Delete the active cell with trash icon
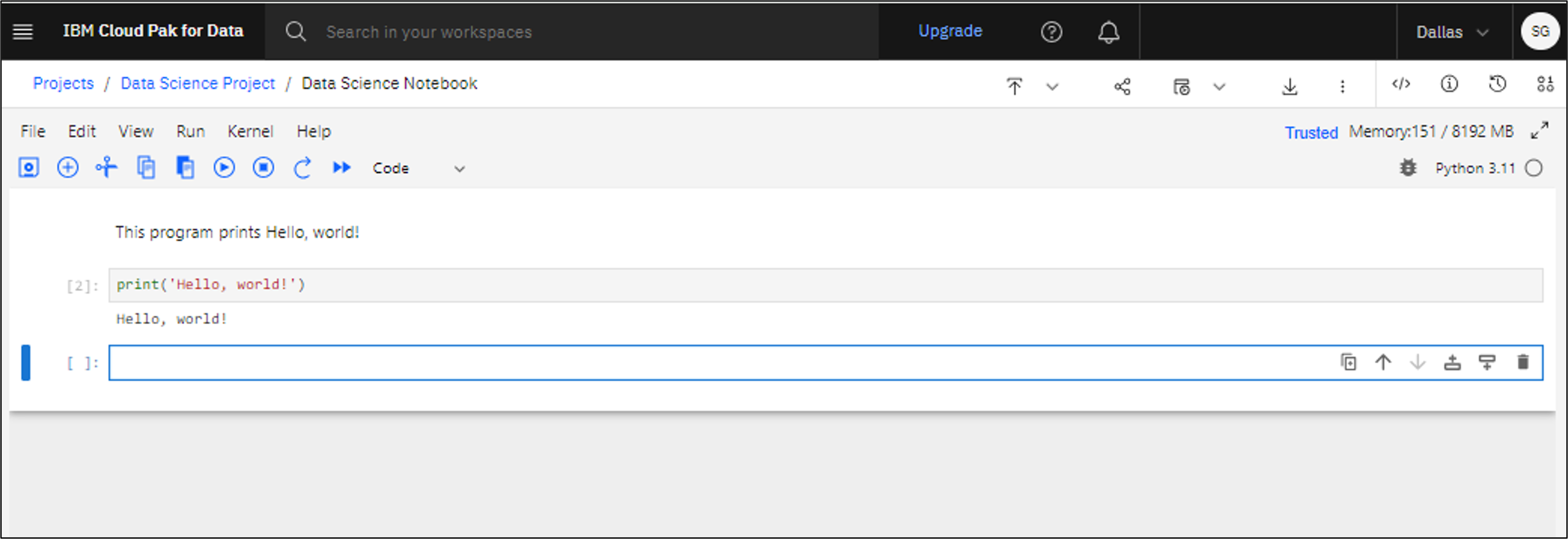Image resolution: width=1568 pixels, height=539 pixels. pos(1522,363)
